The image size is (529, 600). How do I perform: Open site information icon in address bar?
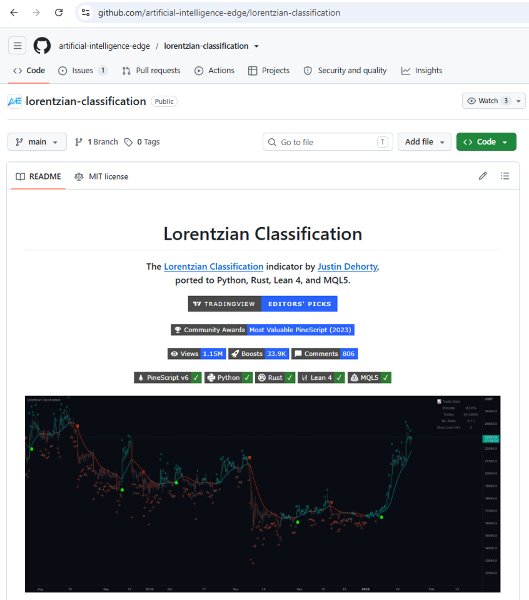(x=86, y=13)
